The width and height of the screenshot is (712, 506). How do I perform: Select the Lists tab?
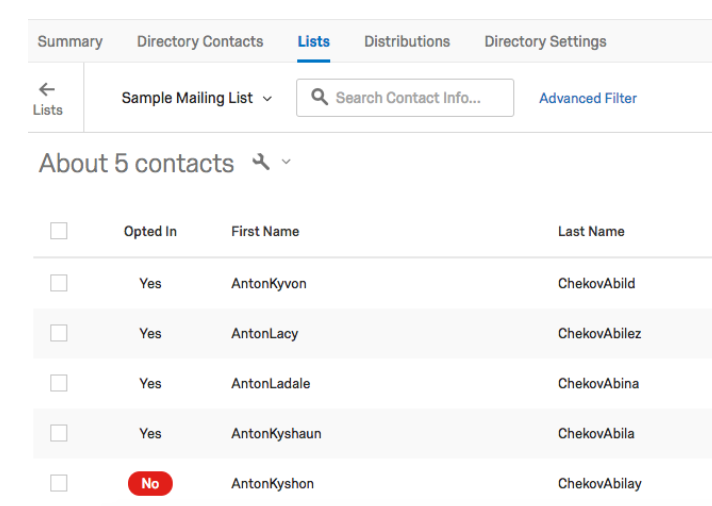314,42
